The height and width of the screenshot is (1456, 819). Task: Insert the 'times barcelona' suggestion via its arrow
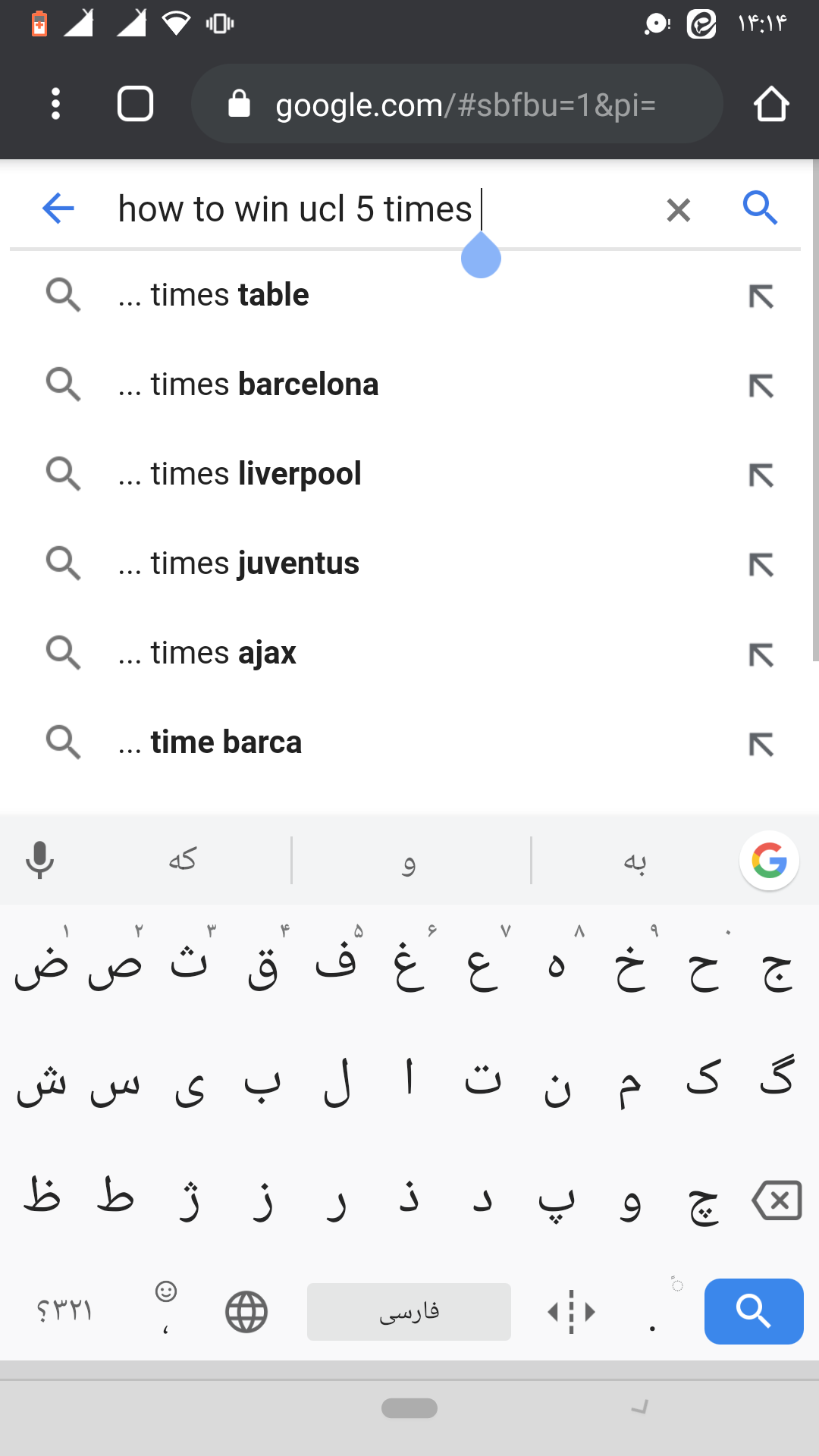pos(761,386)
